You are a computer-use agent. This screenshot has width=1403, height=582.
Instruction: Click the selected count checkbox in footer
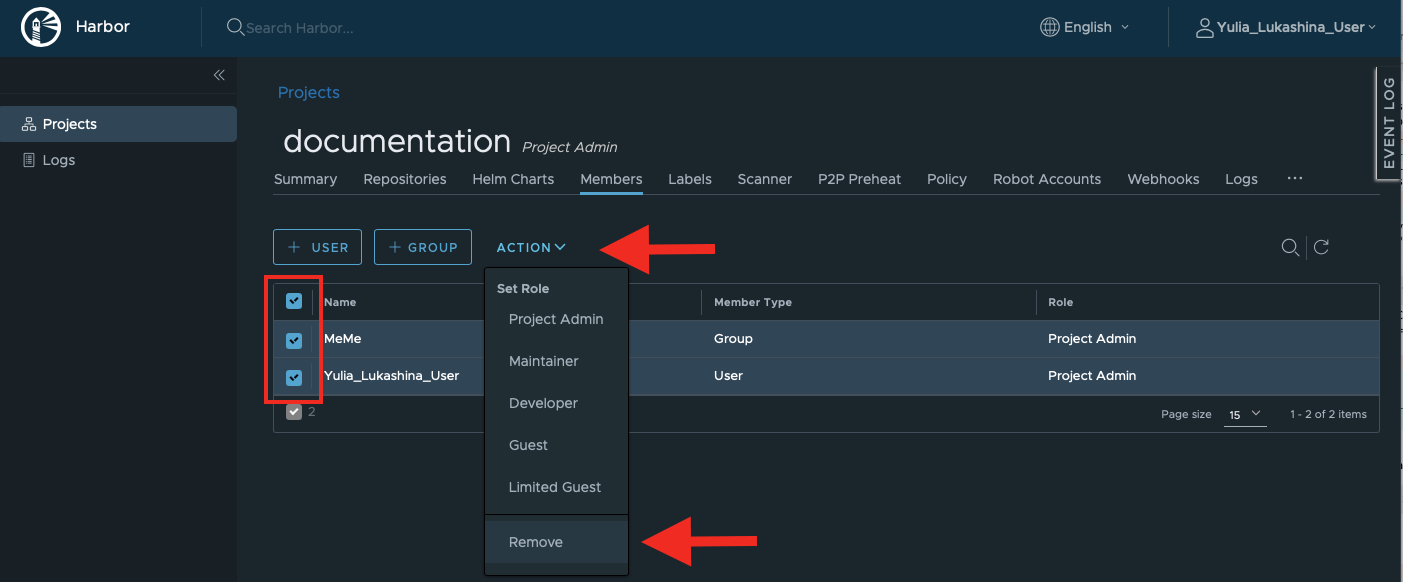tap(294, 412)
